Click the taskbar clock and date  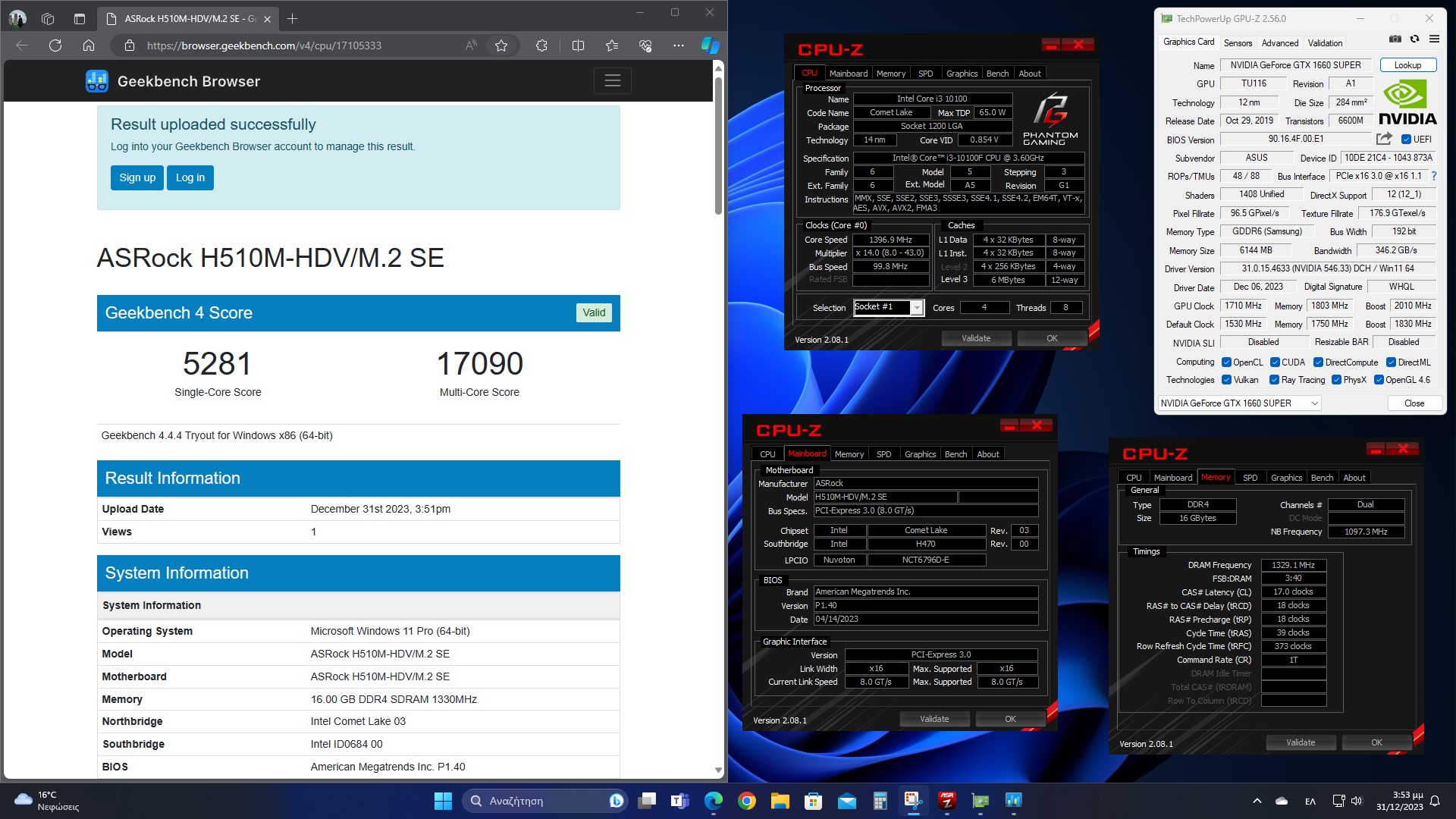[1399, 801]
